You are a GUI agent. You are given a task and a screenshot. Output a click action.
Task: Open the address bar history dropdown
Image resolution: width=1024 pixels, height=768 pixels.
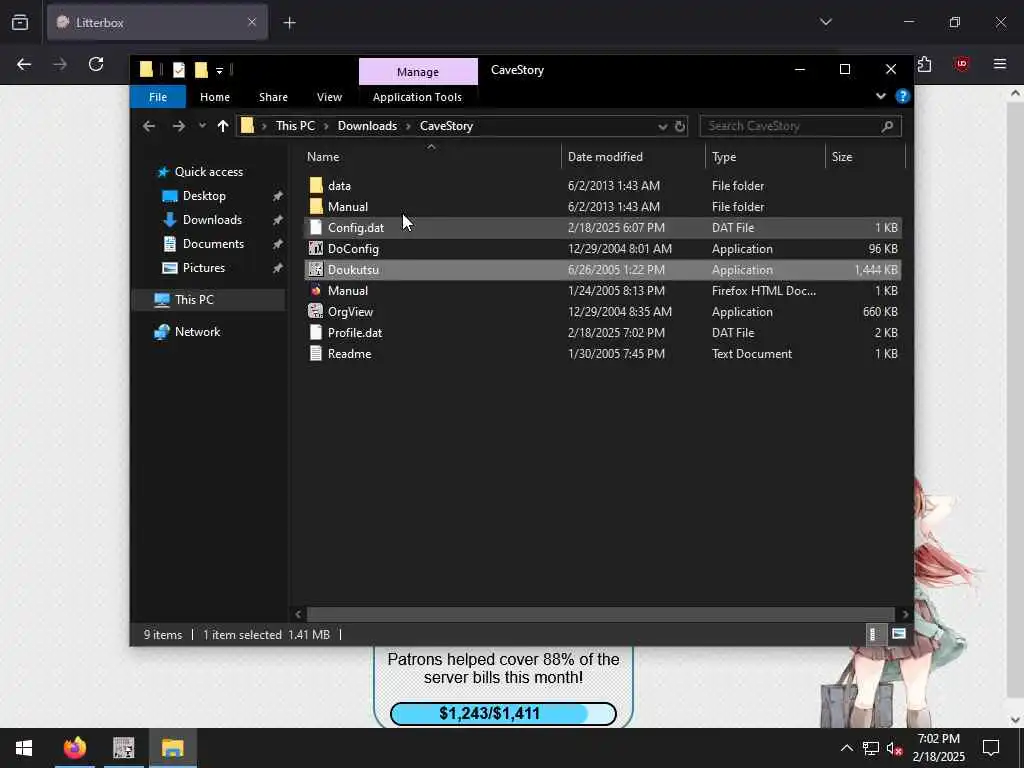point(662,126)
